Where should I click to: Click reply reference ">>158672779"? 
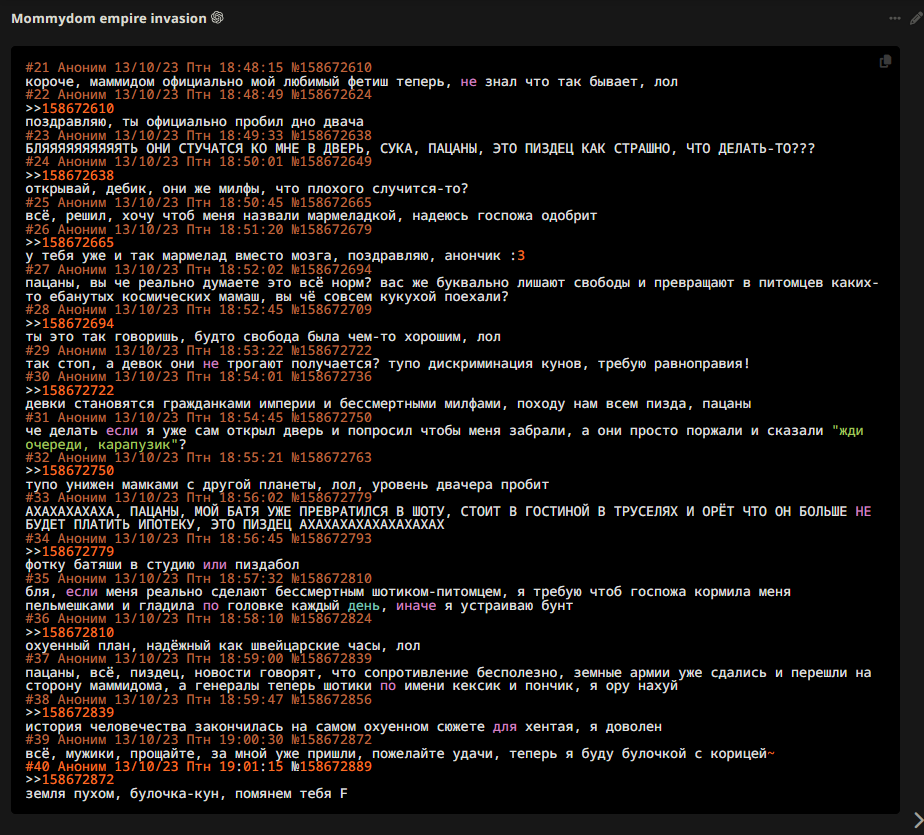(x=70, y=552)
